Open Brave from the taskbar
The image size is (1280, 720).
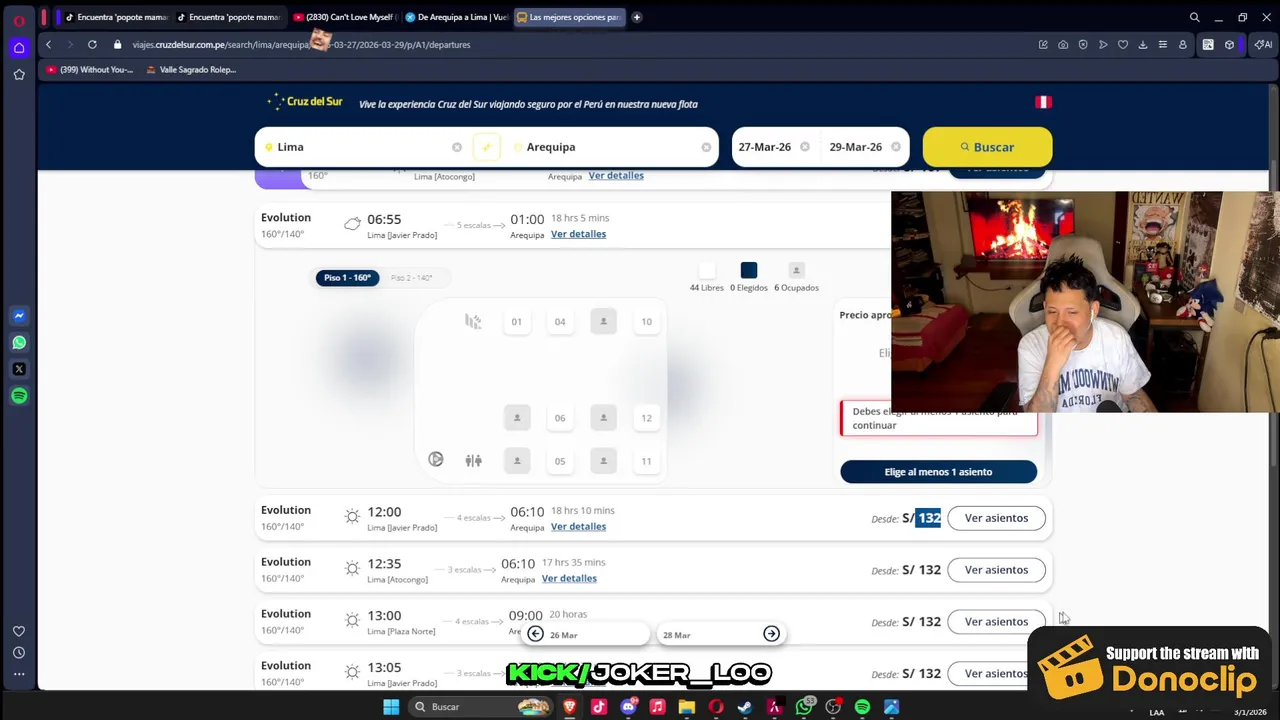[x=570, y=707]
